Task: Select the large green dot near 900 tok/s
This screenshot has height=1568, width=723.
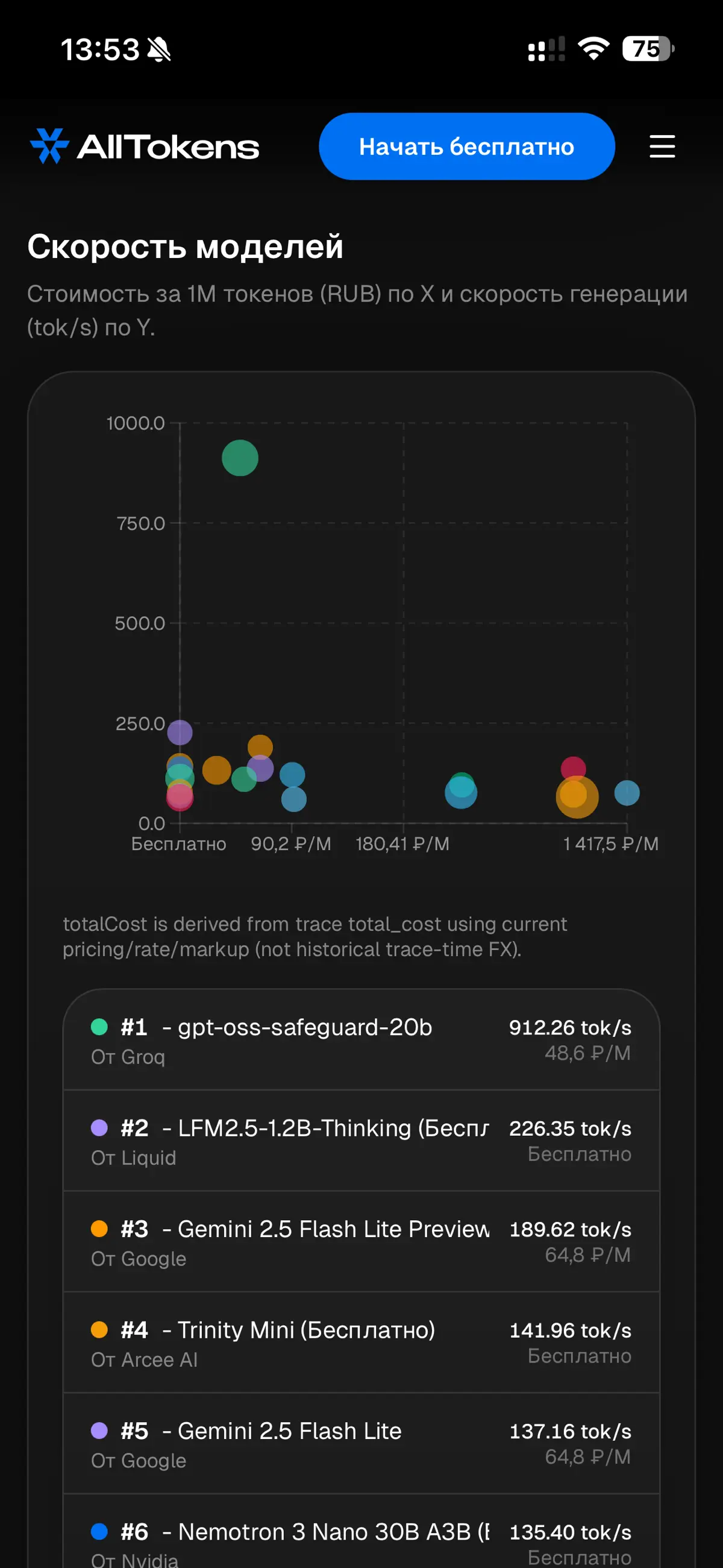Action: pos(240,458)
